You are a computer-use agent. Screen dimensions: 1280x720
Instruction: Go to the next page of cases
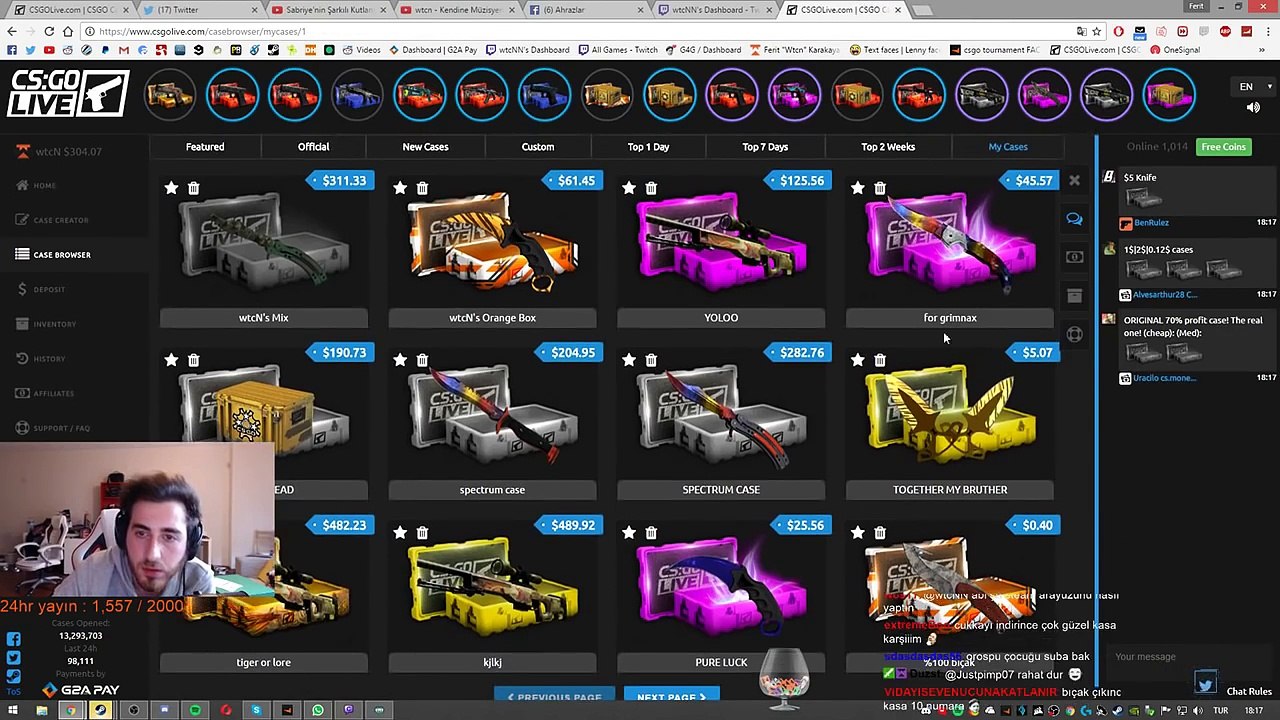(x=671, y=696)
